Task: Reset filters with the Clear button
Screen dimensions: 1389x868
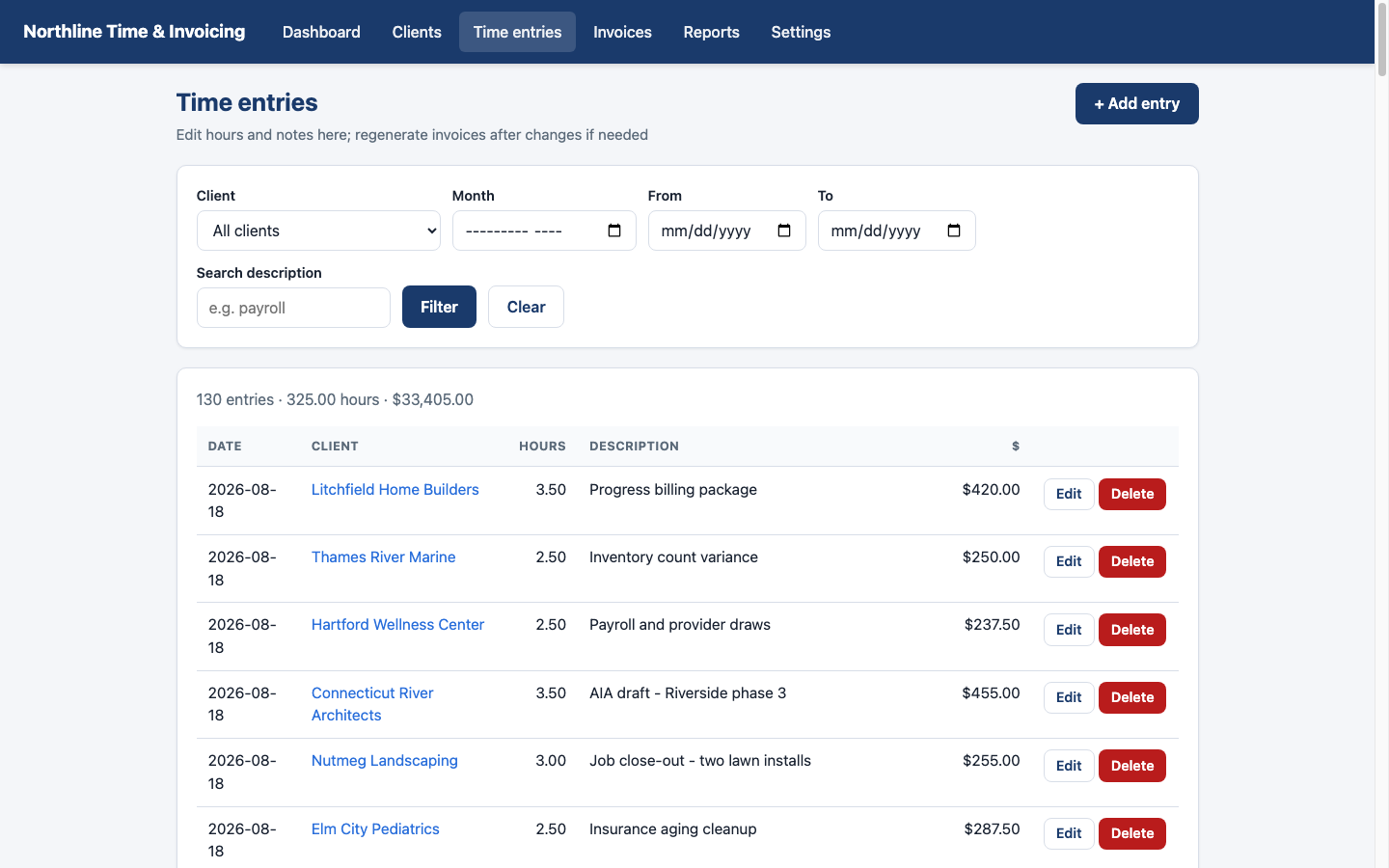Action: pos(526,307)
